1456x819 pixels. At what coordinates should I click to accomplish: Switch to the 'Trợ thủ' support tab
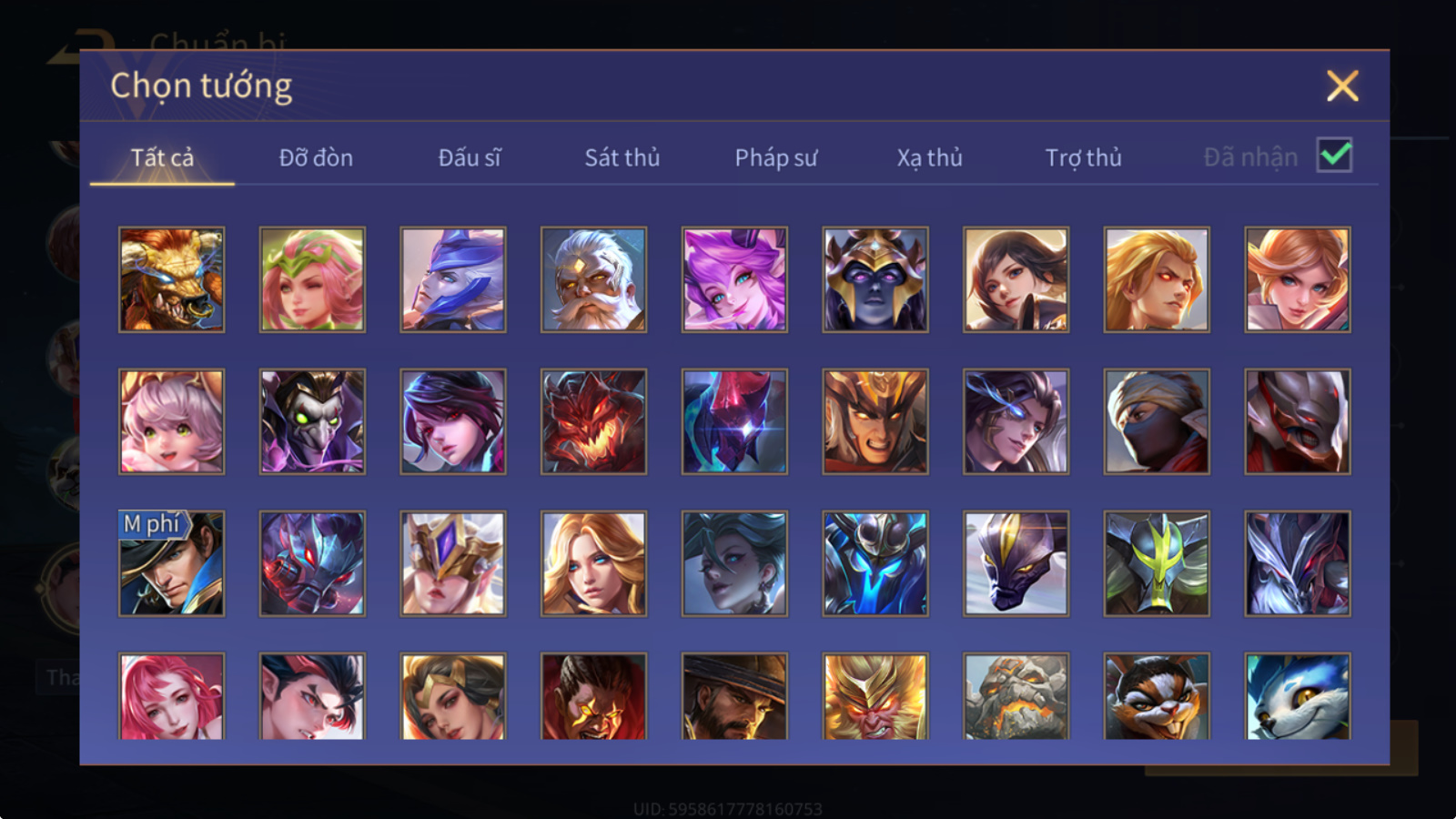(1083, 157)
